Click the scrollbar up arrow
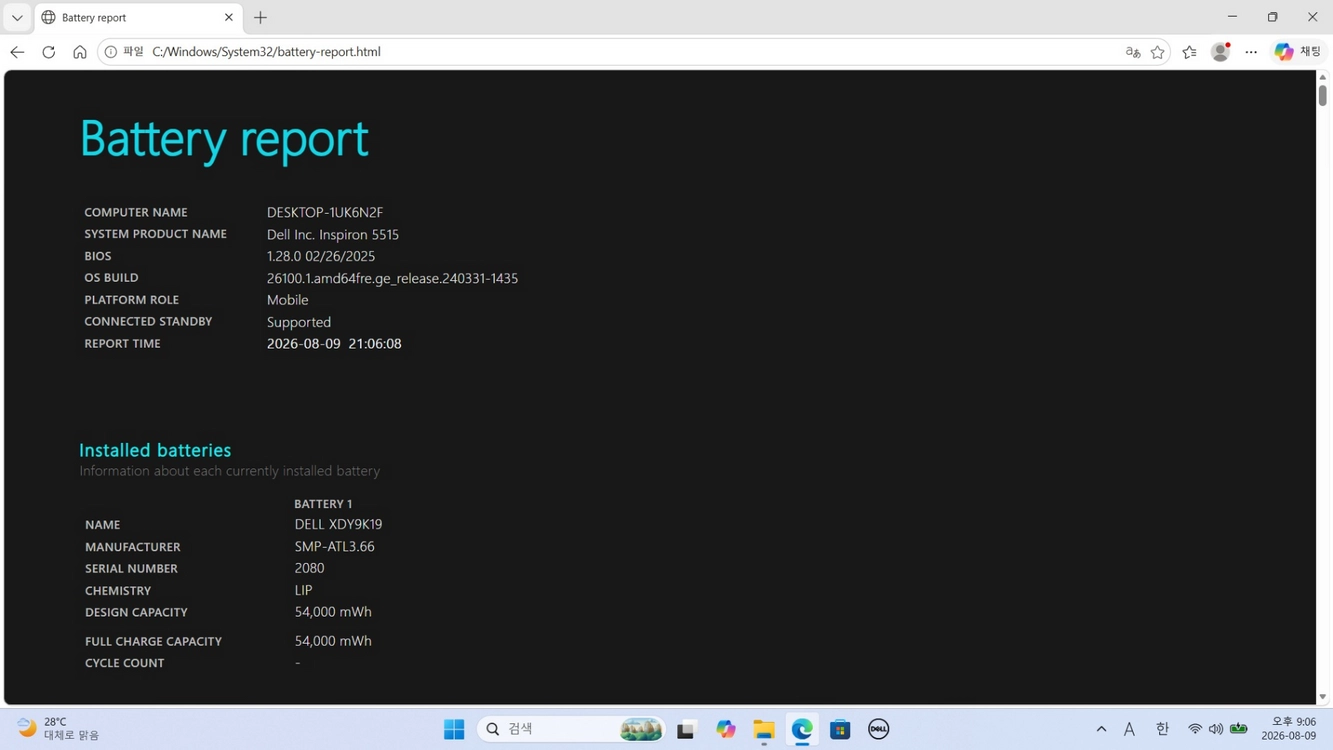The image size is (1333, 750). point(1322,77)
